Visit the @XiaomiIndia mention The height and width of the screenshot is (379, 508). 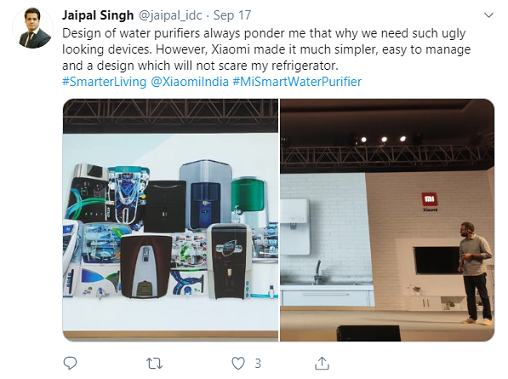pos(190,82)
